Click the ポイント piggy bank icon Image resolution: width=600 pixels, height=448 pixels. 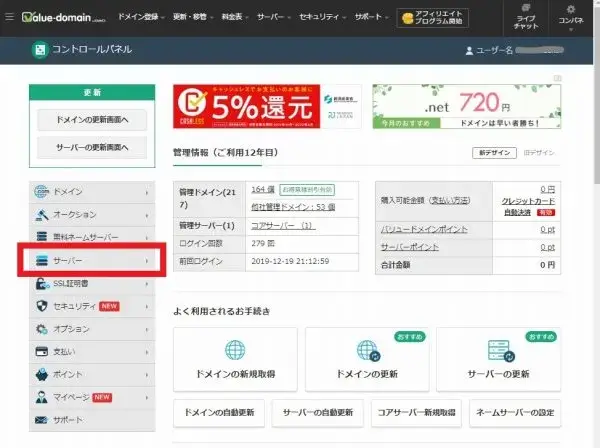[41, 375]
